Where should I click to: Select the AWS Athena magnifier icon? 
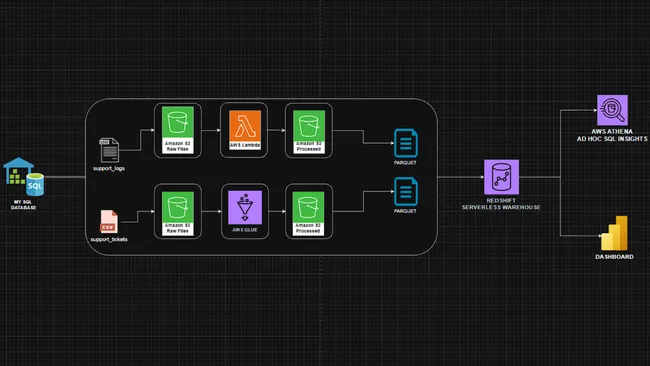tap(612, 110)
